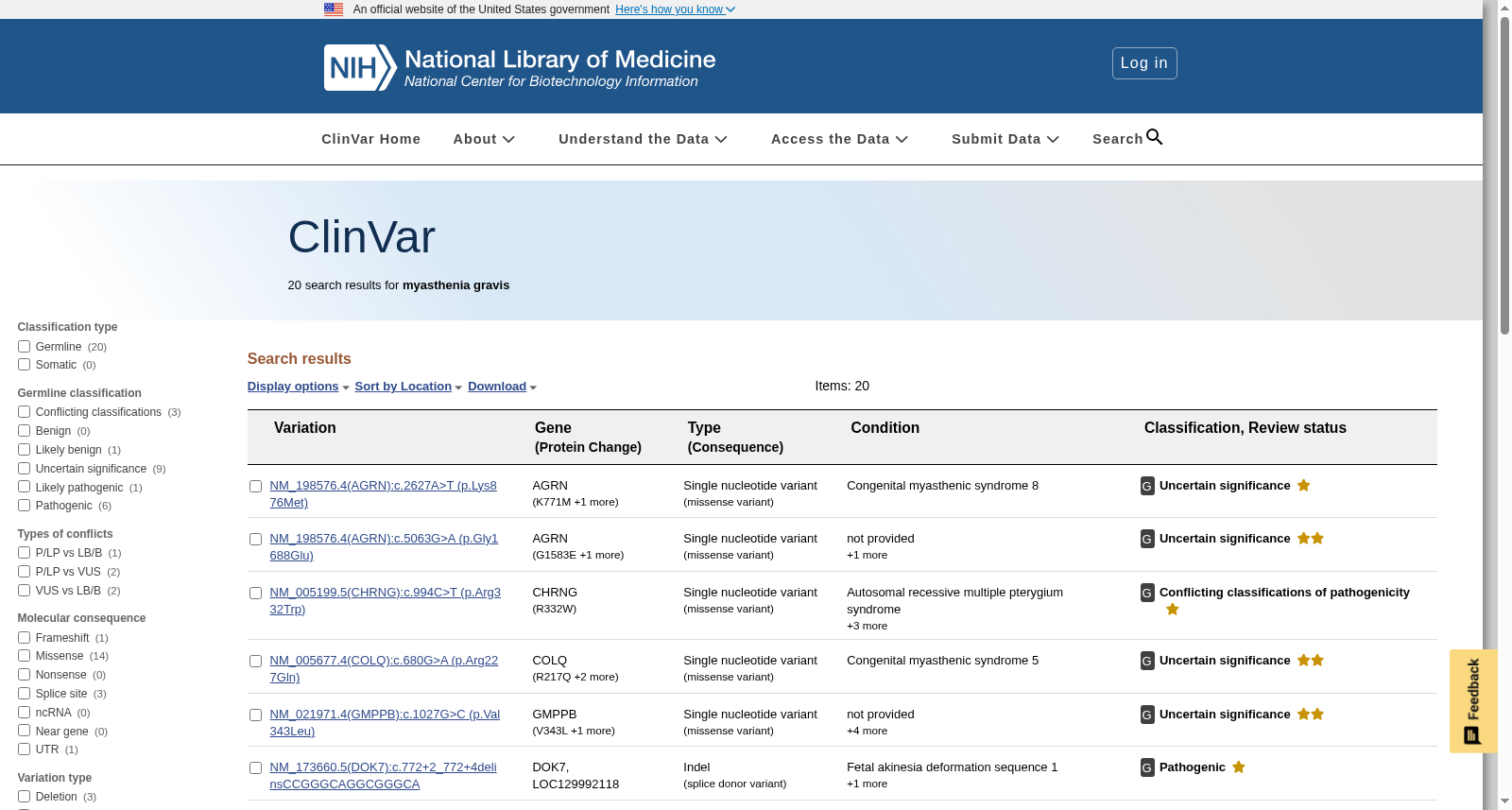1512x810 pixels.
Task: Select the CHRNG variant row checkbox
Action: pos(255,594)
